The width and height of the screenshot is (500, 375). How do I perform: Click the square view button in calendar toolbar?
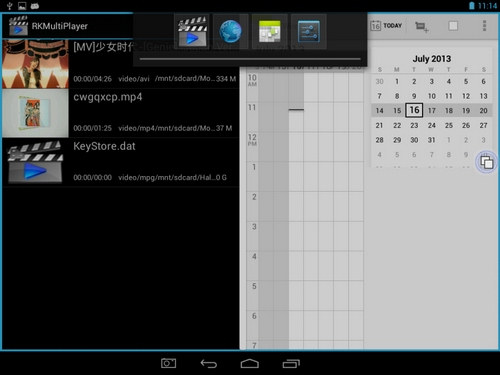tap(453, 26)
